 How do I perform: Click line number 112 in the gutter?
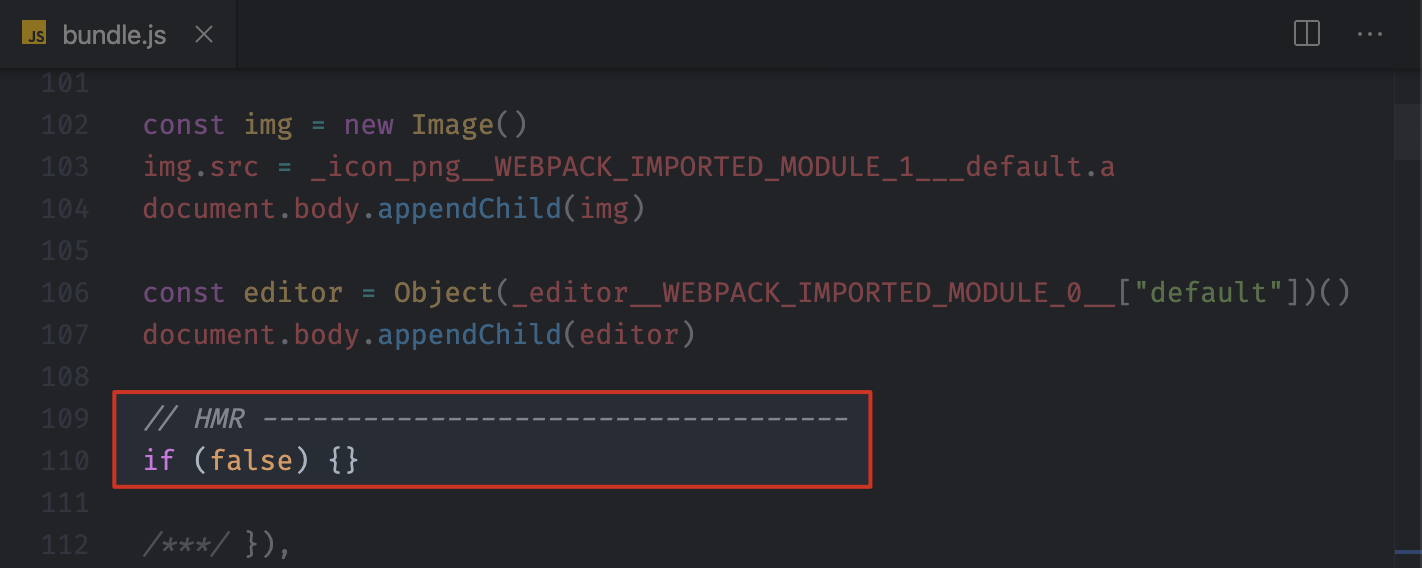(64, 545)
